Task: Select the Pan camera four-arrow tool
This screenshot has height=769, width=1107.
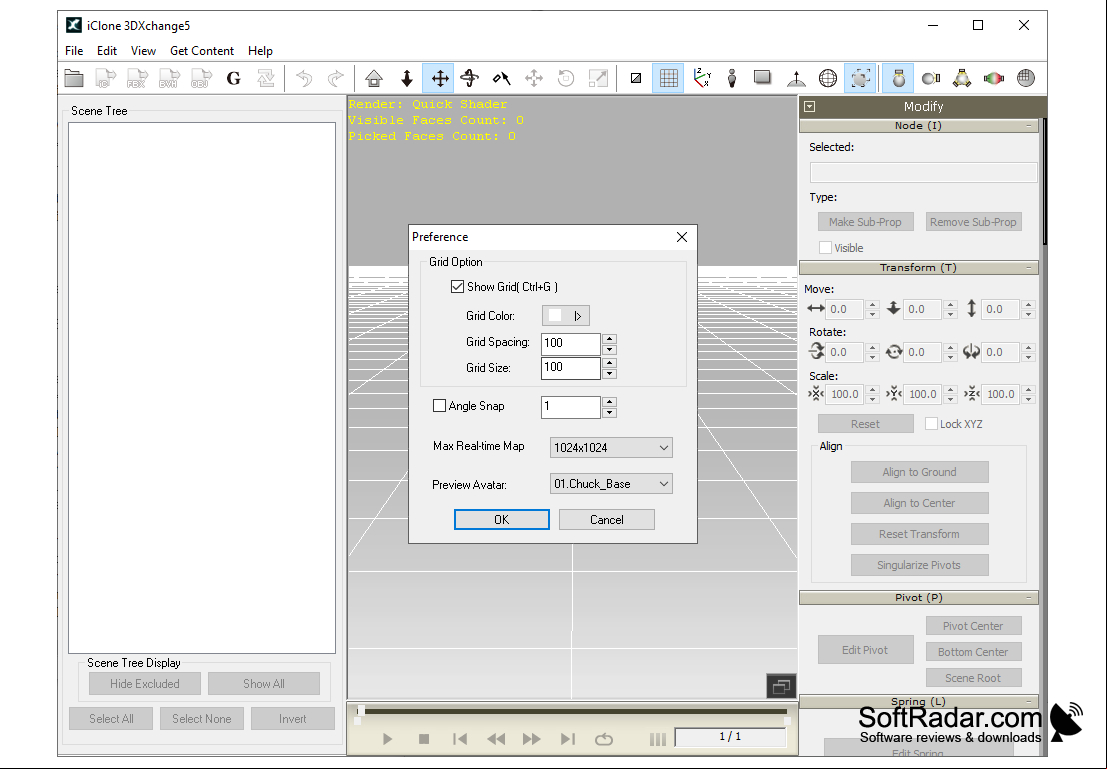Action: coord(438,78)
